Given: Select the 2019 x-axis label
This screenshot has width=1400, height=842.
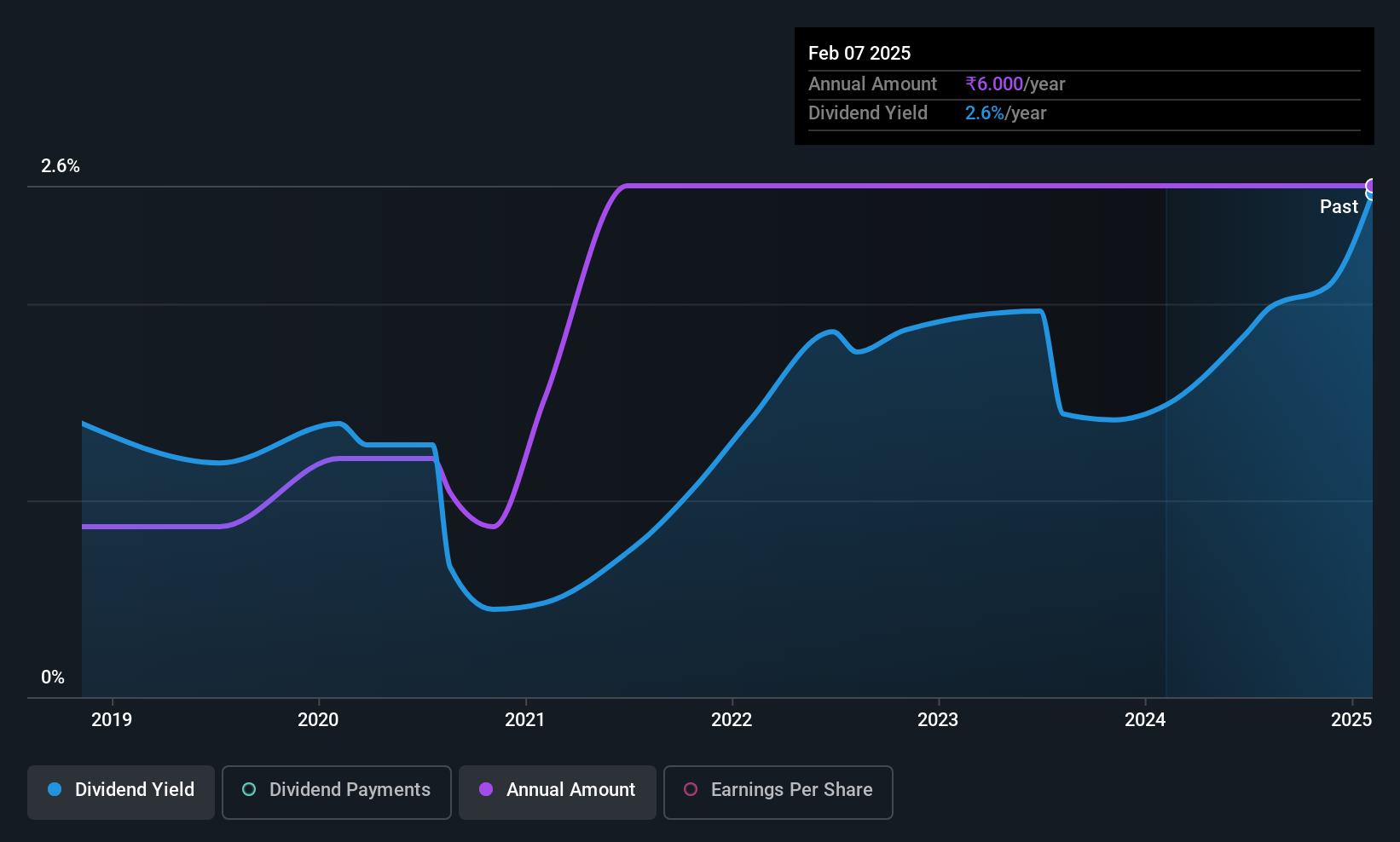Looking at the screenshot, I should click(x=112, y=719).
